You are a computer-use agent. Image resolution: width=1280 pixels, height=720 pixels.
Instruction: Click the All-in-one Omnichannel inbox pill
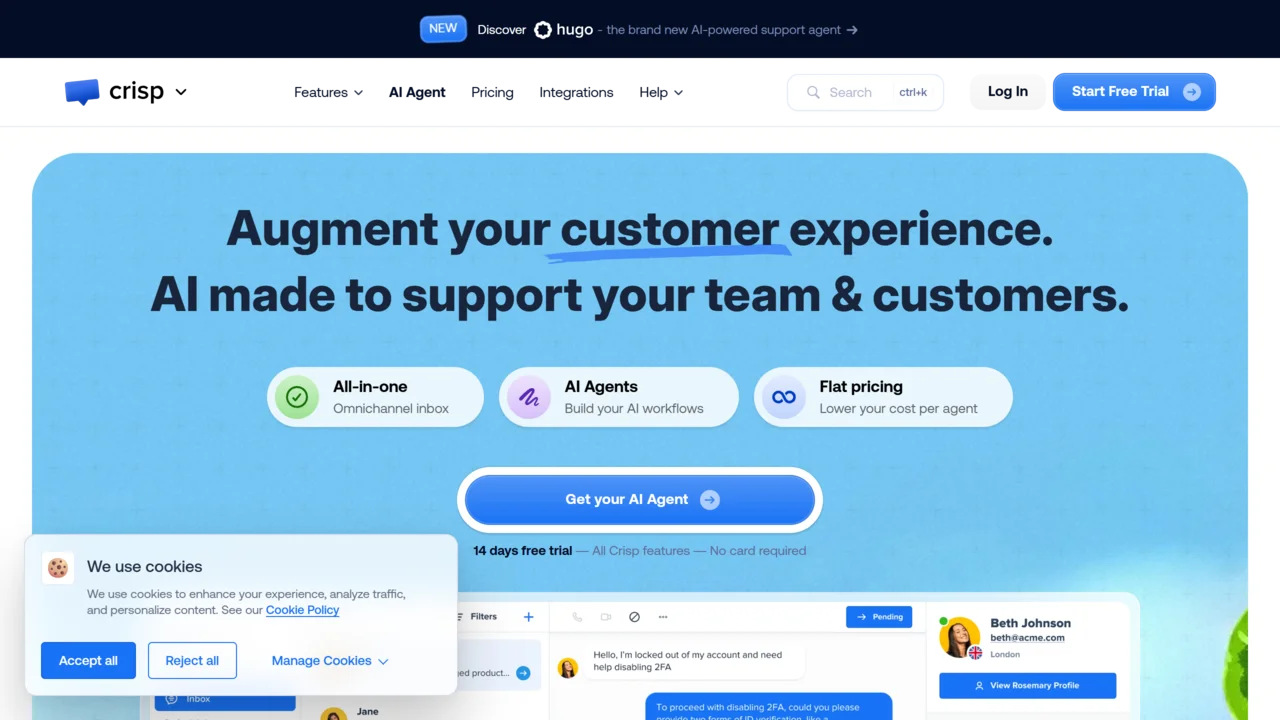coord(375,397)
